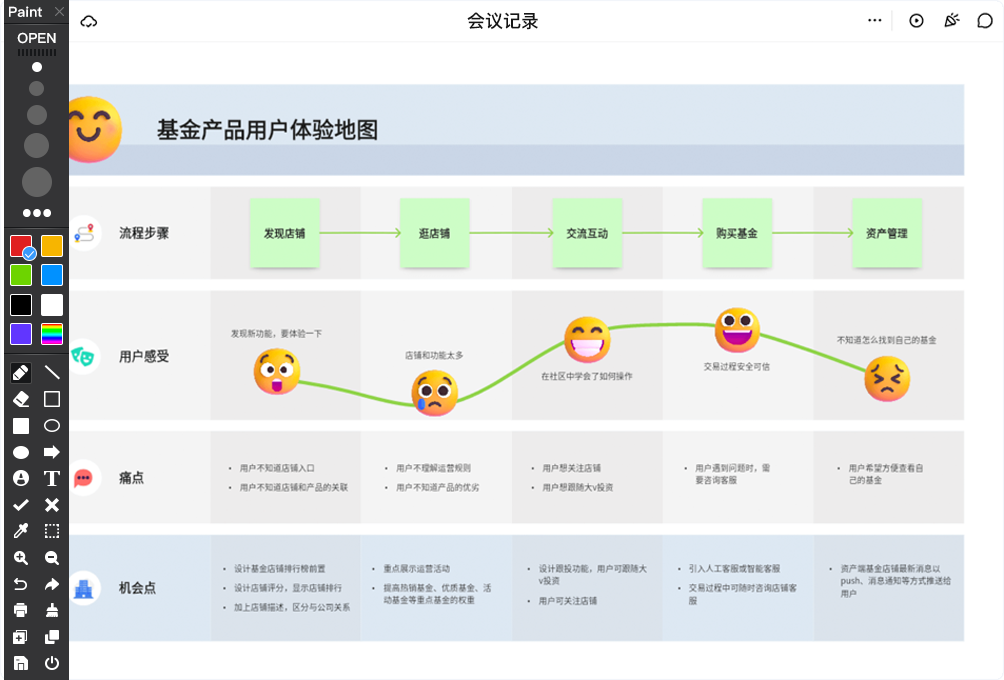The height and width of the screenshot is (680, 1004).
Task: Select the largest brush size circle
Action: pyautogui.click(x=37, y=181)
